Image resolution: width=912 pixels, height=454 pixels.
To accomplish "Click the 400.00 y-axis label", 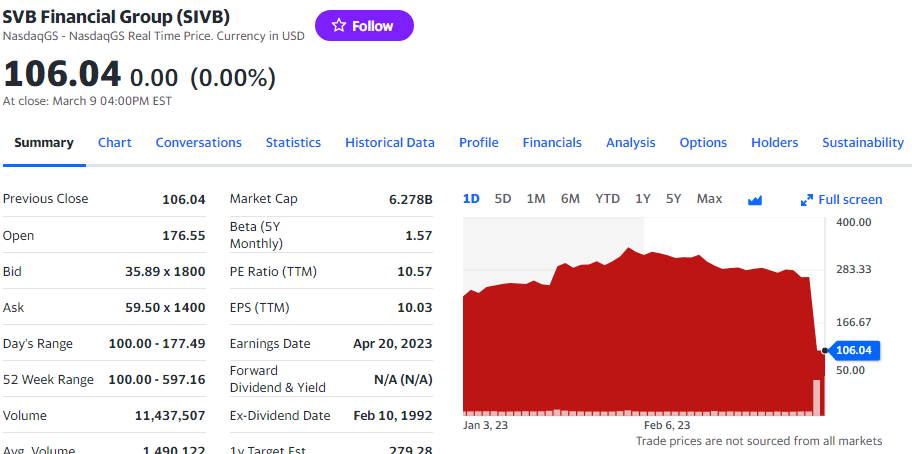I will coord(854,222).
